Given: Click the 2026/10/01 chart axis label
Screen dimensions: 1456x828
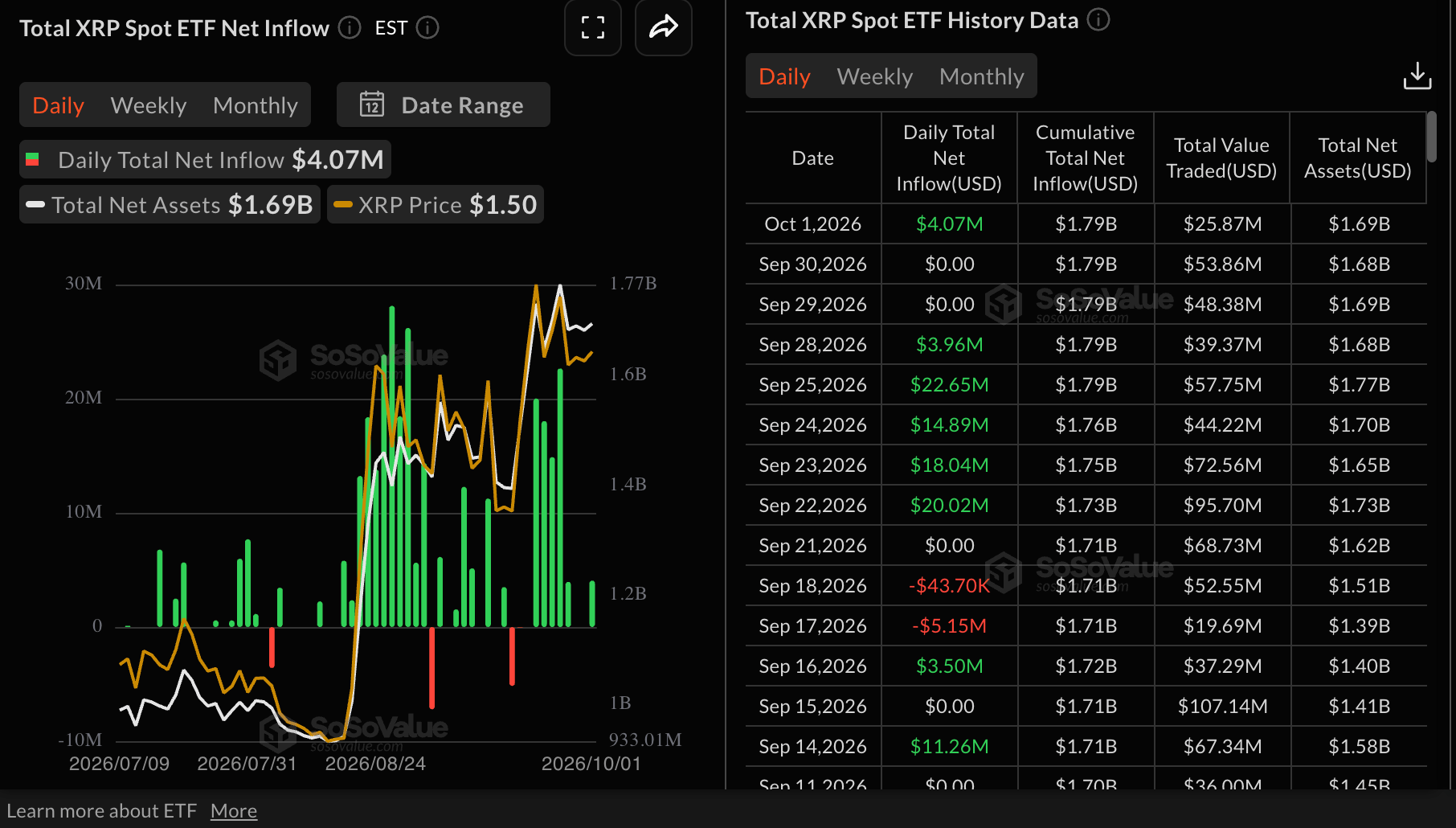Looking at the screenshot, I should pos(591,764).
